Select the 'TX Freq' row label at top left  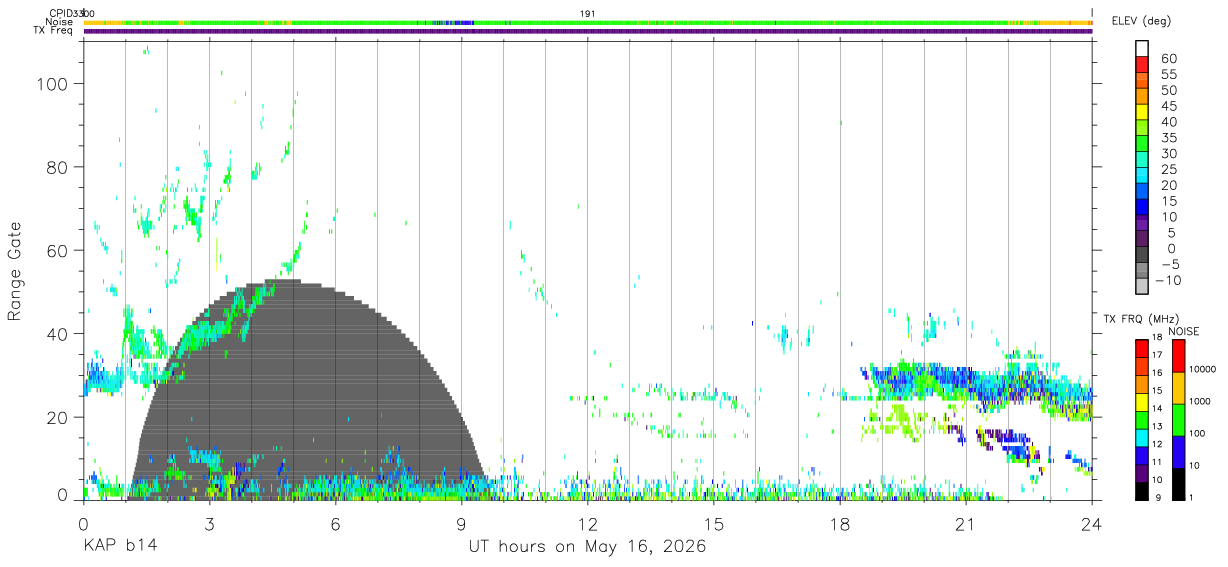click(x=54, y=31)
